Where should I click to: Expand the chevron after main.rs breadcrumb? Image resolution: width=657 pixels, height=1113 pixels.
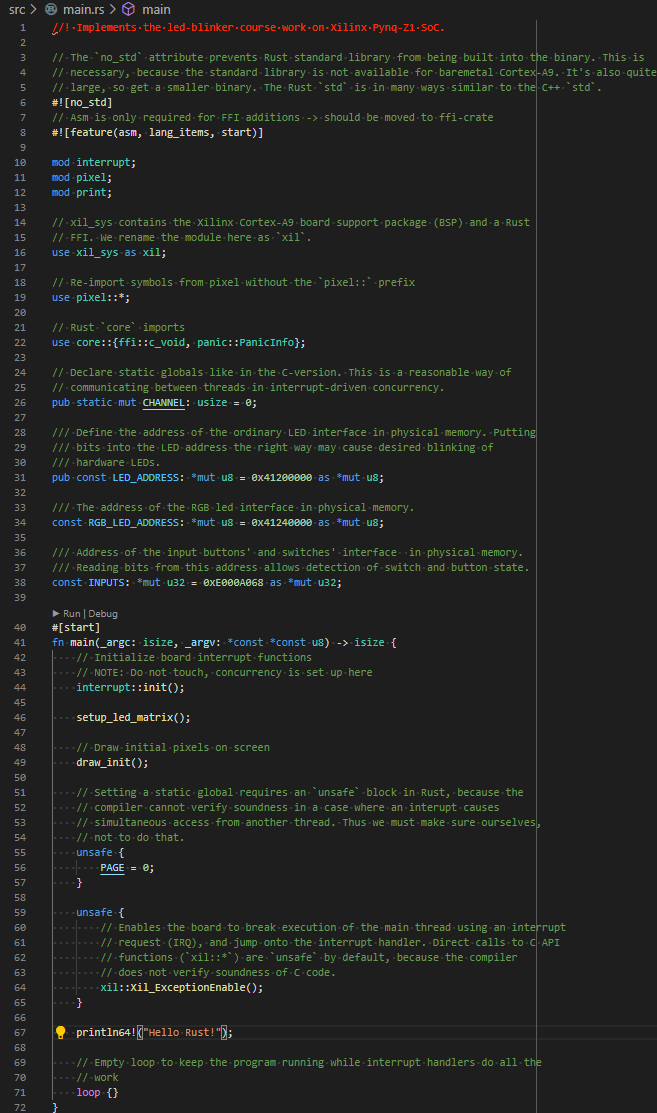[111, 9]
